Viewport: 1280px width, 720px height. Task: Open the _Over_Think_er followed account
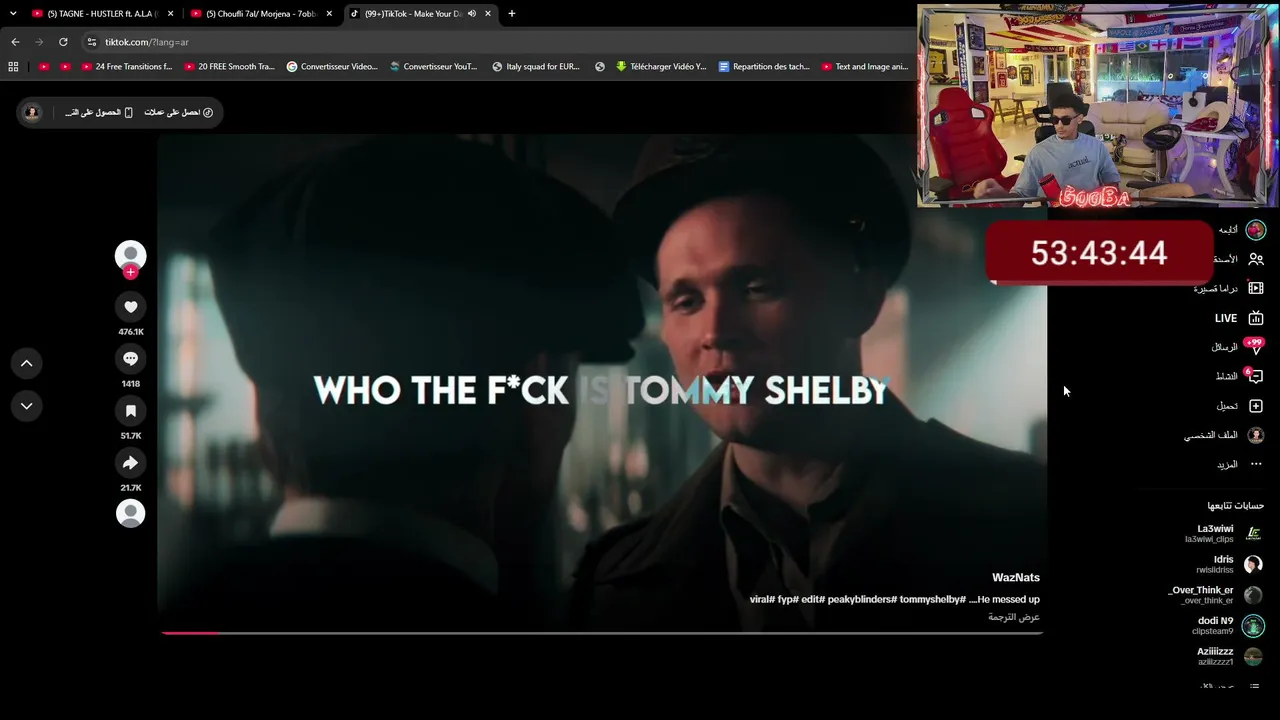(x=1216, y=595)
